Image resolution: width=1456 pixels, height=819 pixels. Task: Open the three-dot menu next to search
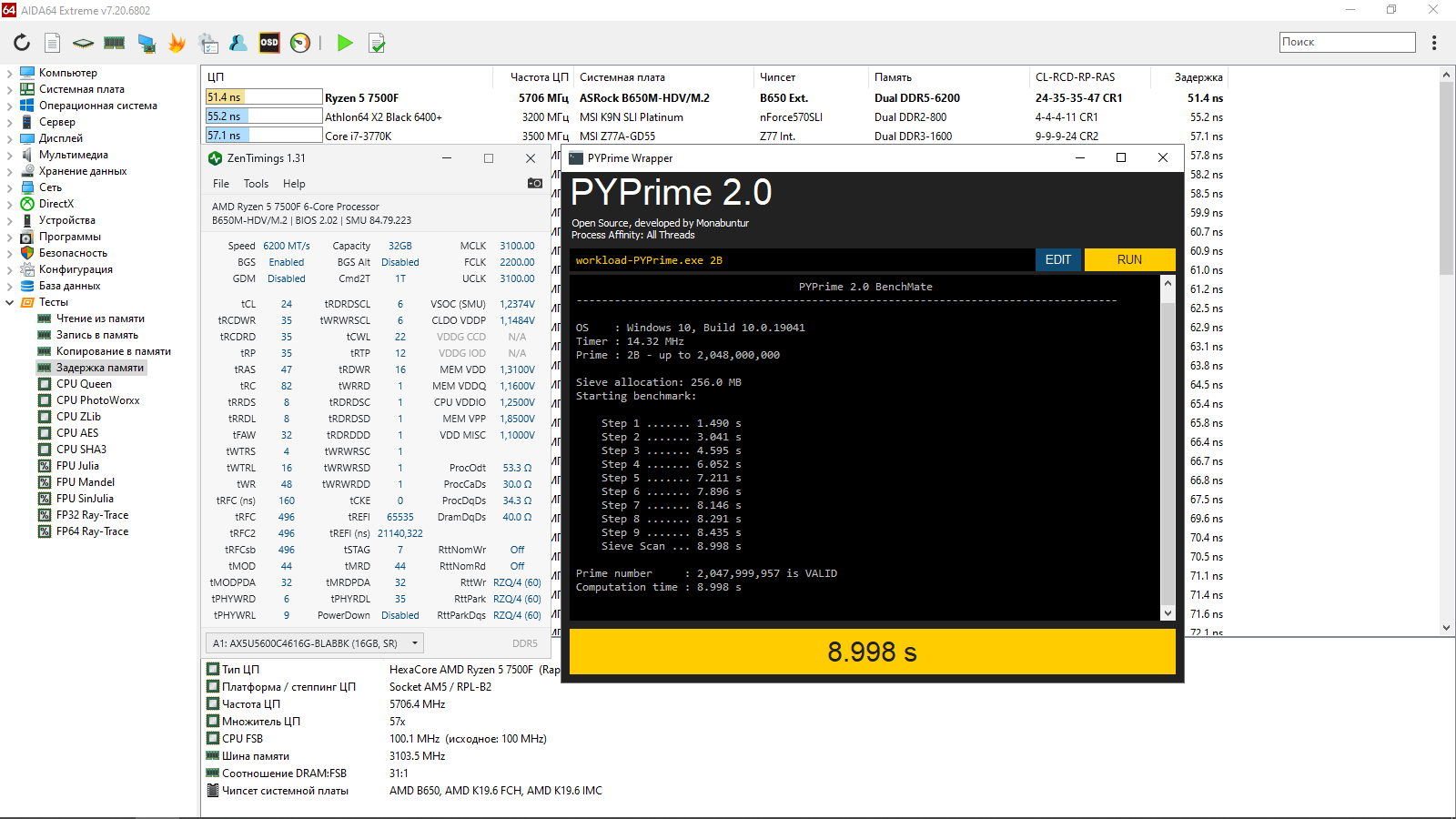coord(1434,43)
